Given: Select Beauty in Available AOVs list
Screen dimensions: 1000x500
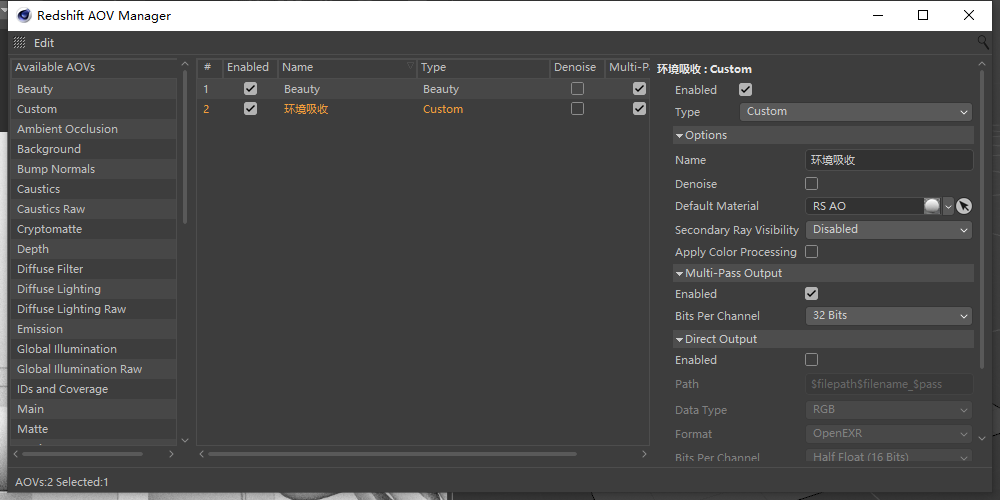Looking at the screenshot, I should pyautogui.click(x=94, y=89).
